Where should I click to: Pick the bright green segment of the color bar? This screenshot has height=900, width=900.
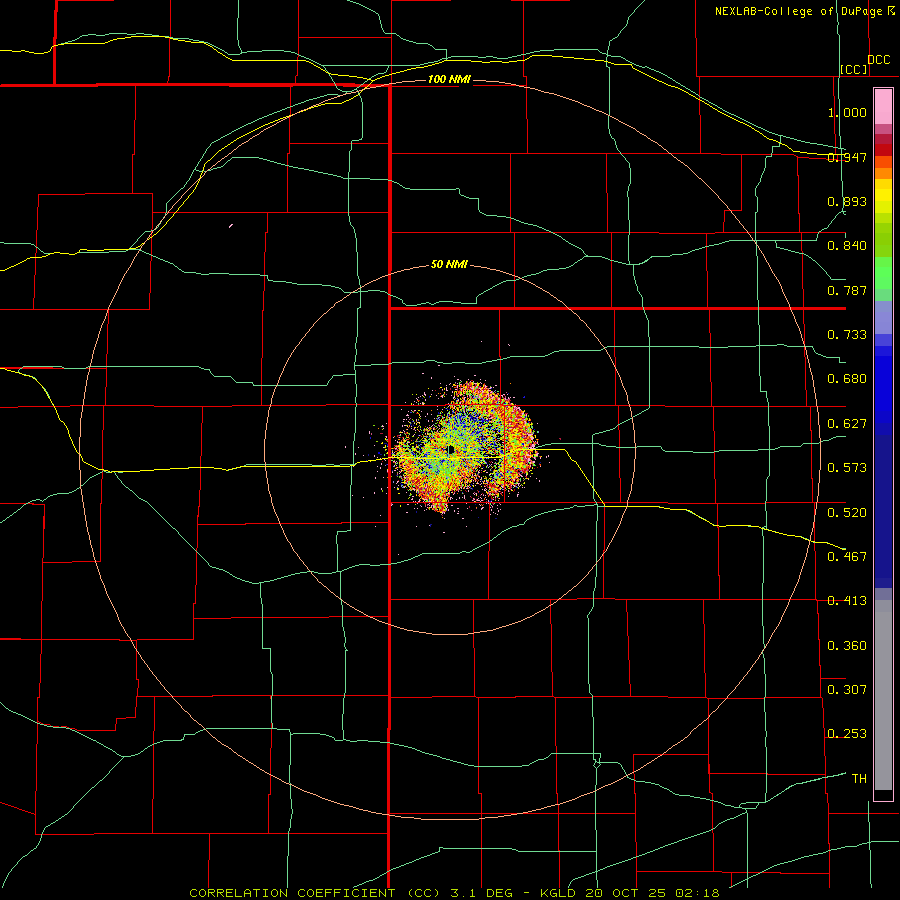883,273
